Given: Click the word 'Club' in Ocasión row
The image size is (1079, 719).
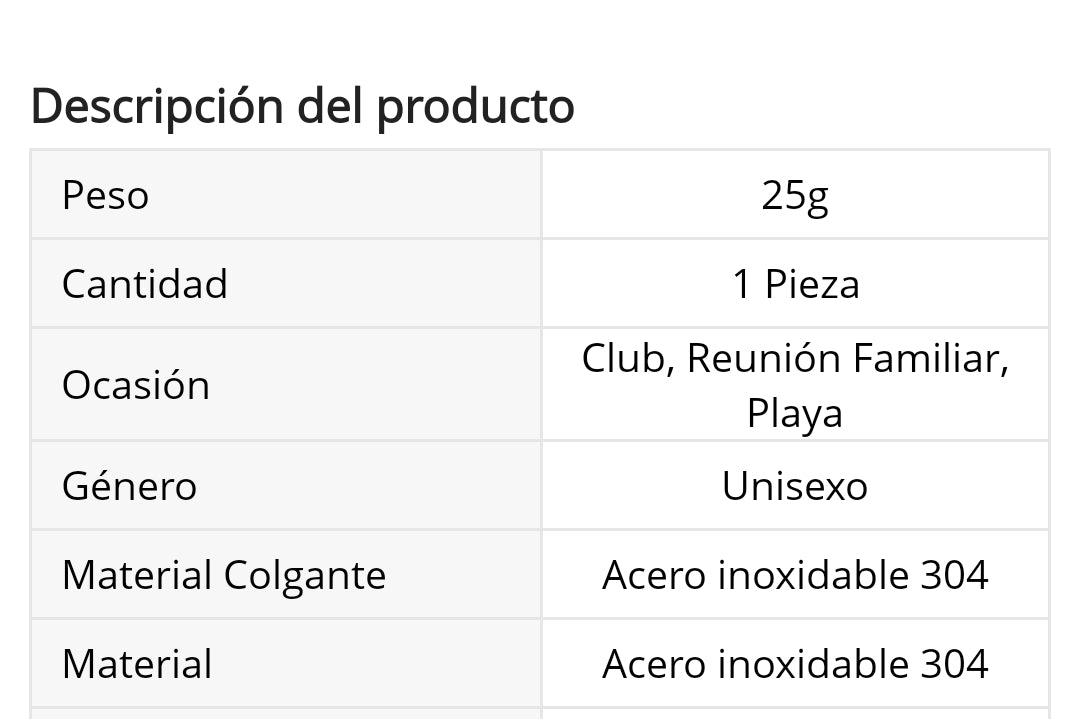Looking at the screenshot, I should pyautogui.click(x=623, y=358).
